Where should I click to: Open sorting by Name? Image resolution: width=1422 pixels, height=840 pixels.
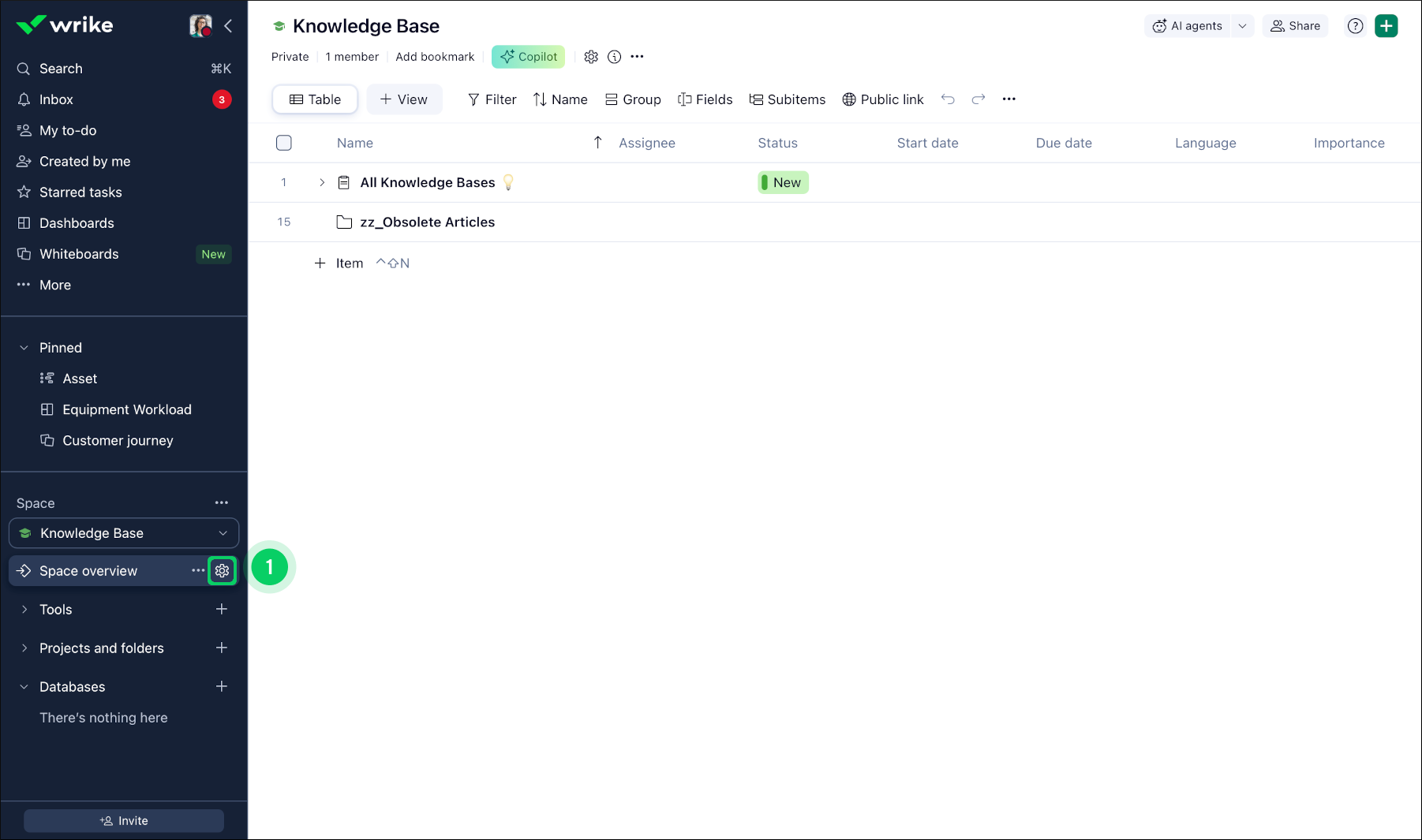(x=560, y=99)
